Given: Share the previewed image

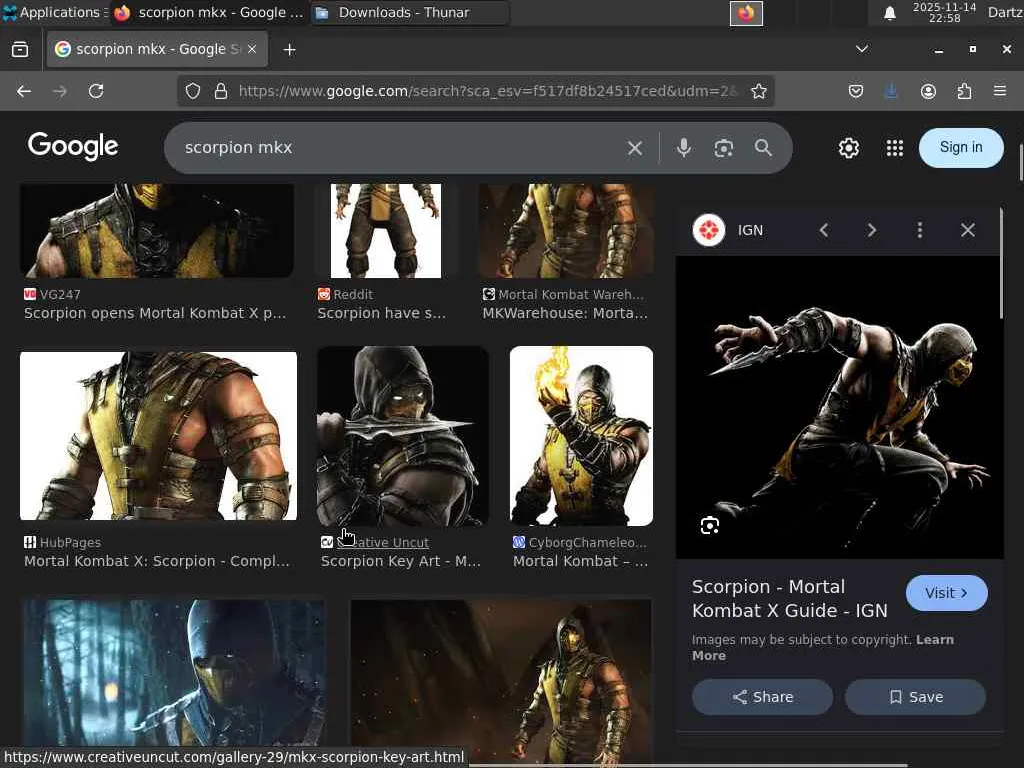Looking at the screenshot, I should point(762,697).
